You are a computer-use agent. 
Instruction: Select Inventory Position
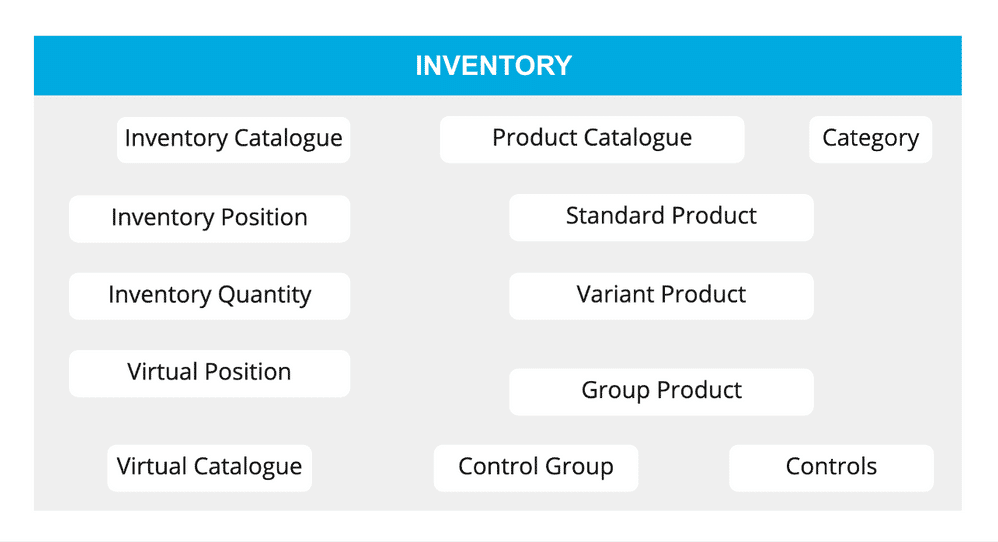(x=209, y=218)
